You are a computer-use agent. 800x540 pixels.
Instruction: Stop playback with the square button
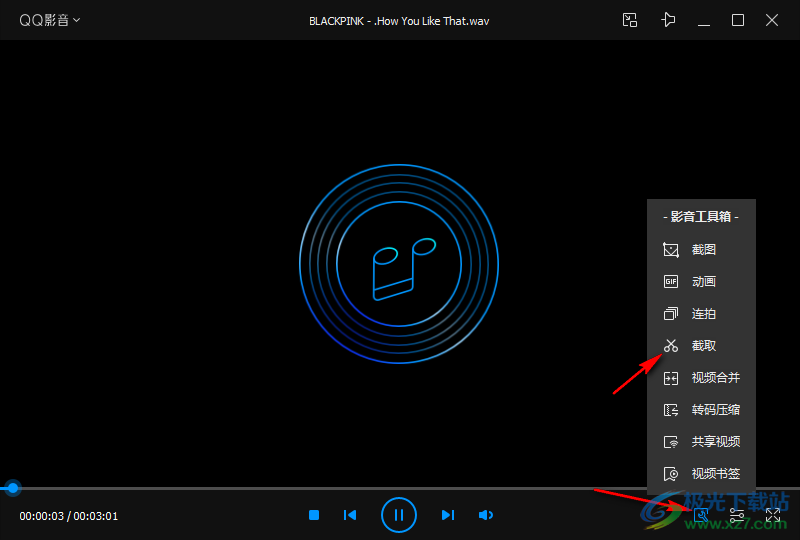pos(314,515)
